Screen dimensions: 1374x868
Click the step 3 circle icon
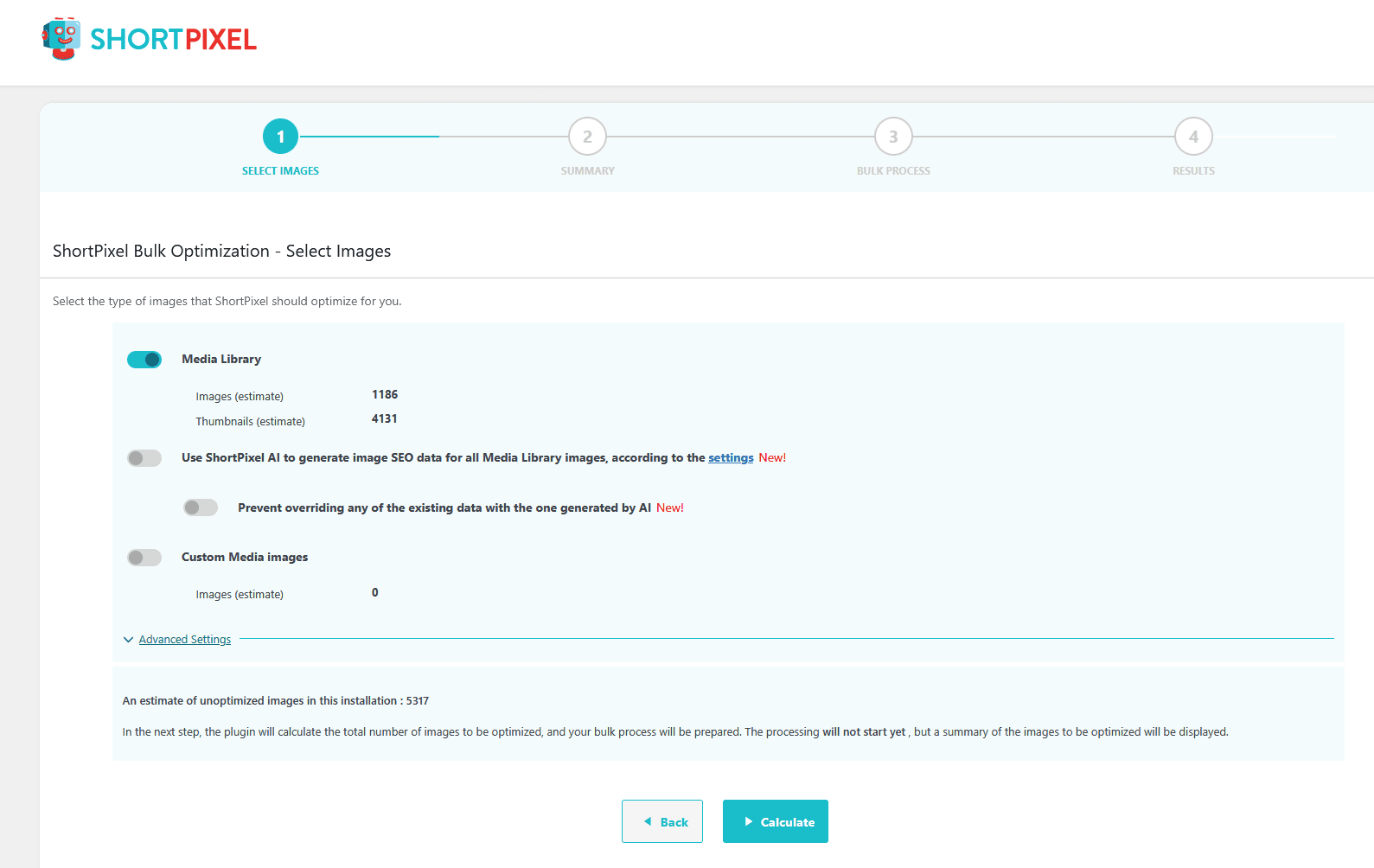[893, 137]
